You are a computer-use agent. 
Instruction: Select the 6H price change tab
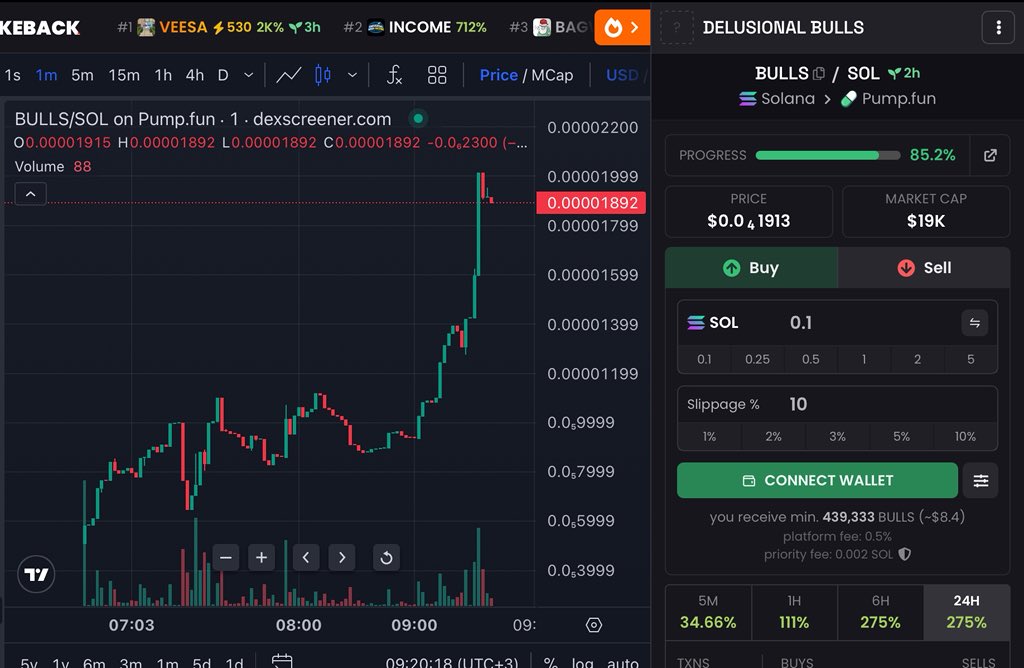point(880,612)
